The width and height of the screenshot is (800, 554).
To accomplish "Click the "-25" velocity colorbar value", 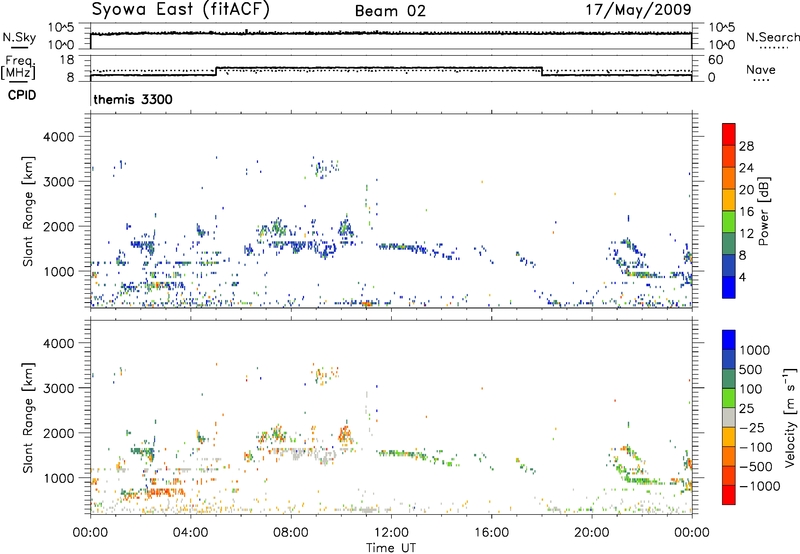I will tap(751, 428).
